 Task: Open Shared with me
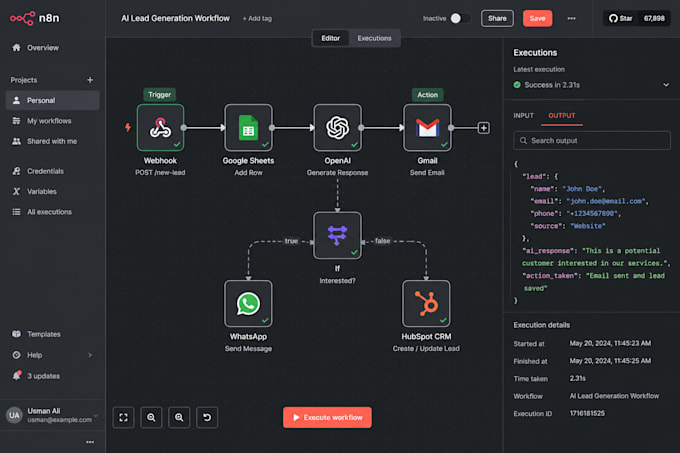(52, 141)
